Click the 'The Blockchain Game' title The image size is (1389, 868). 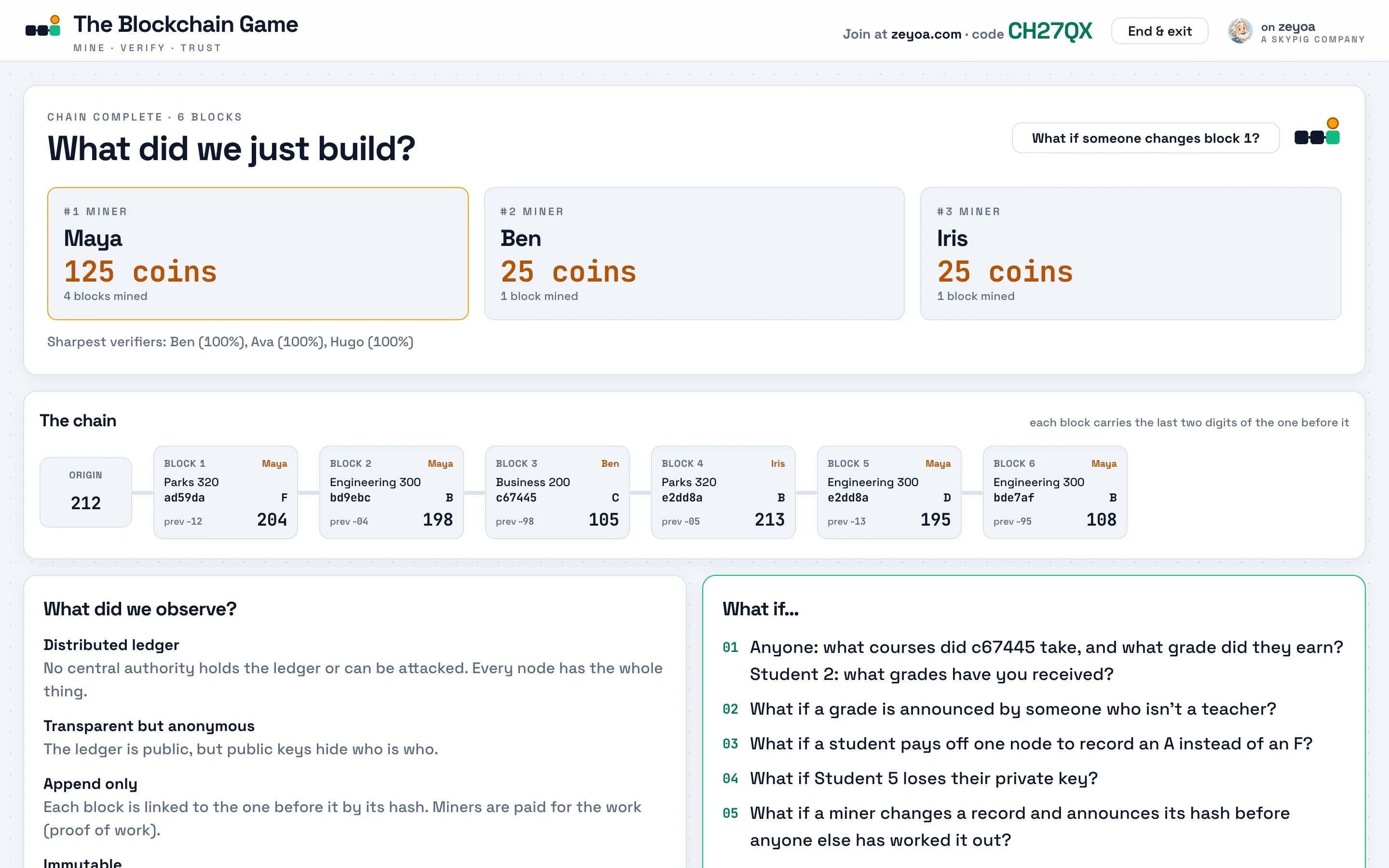pyautogui.click(x=186, y=24)
